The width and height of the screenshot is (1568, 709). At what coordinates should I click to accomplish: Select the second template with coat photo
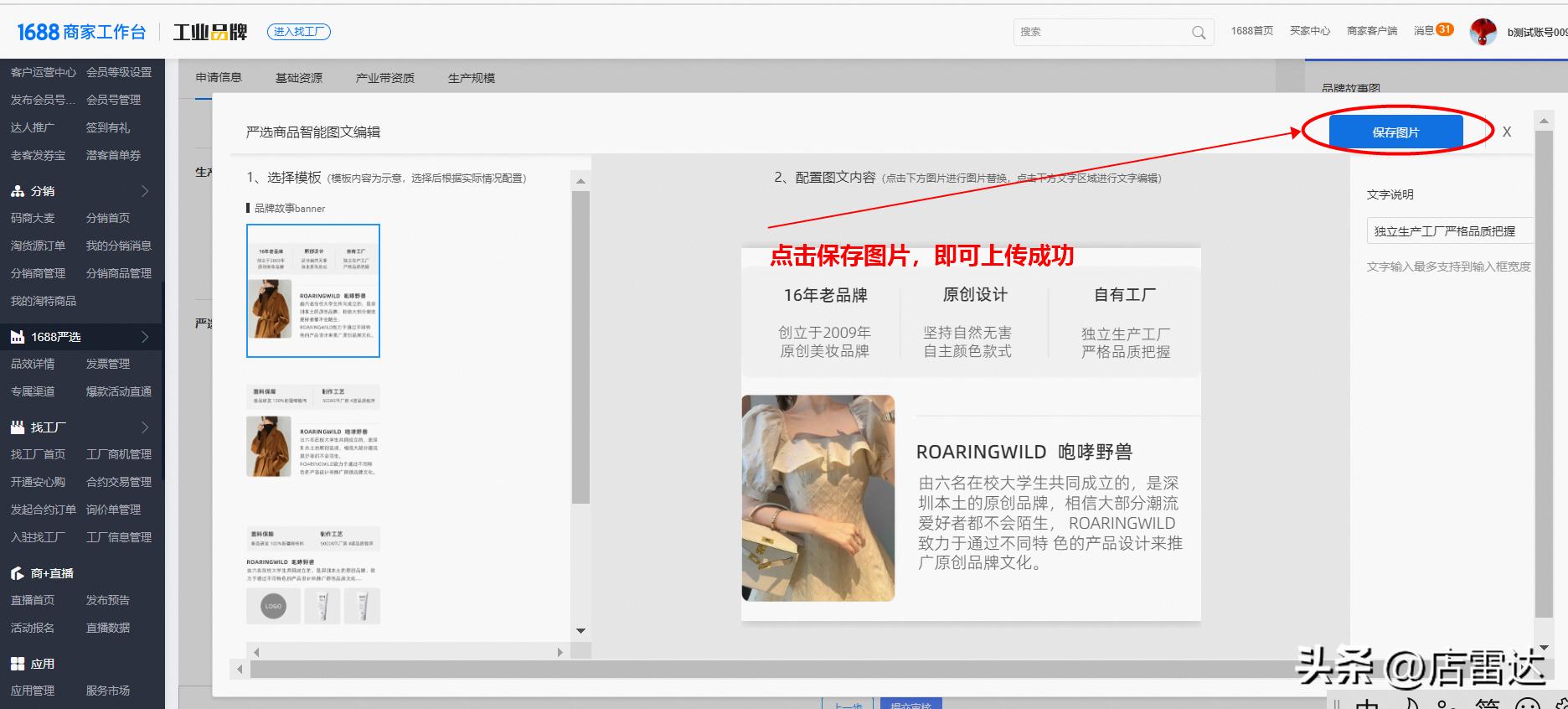tap(313, 431)
